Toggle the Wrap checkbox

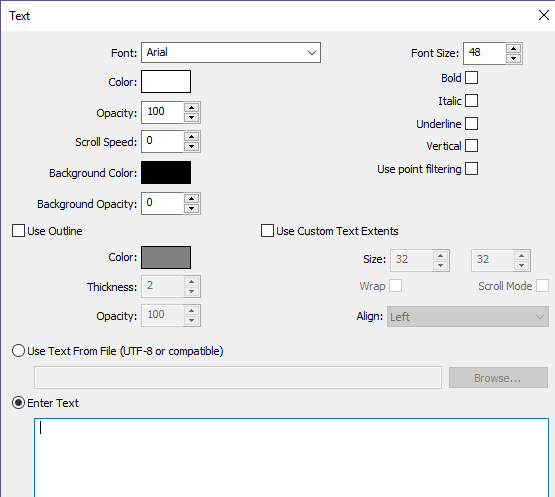tap(395, 285)
